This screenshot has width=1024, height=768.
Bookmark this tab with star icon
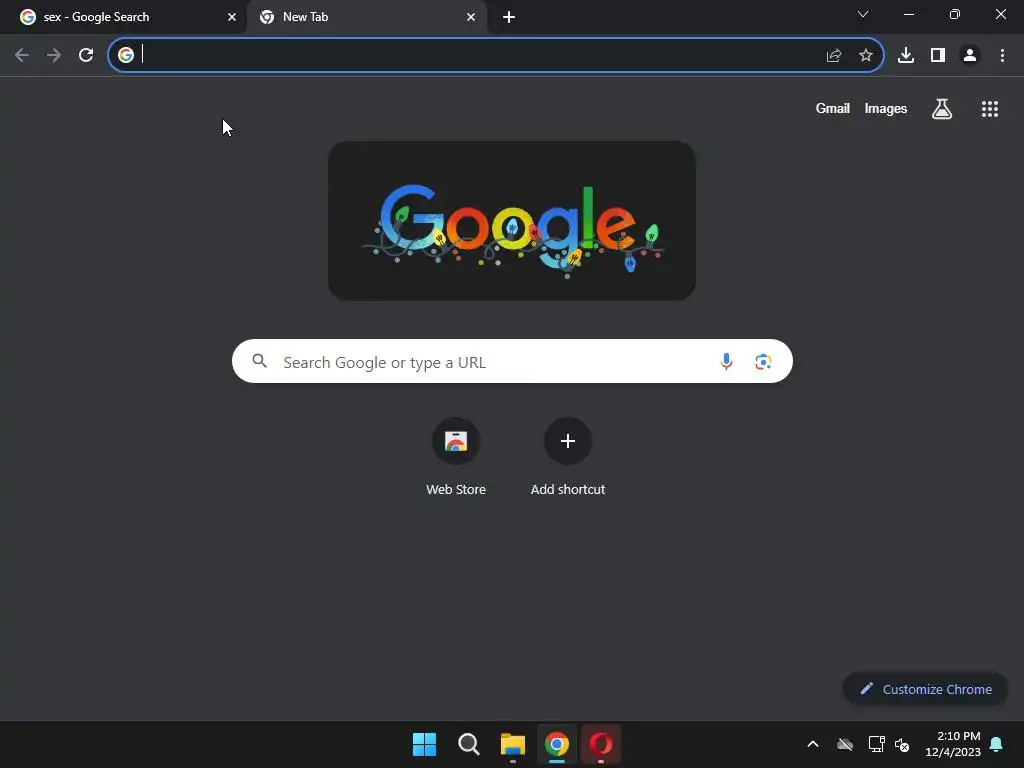coord(866,56)
